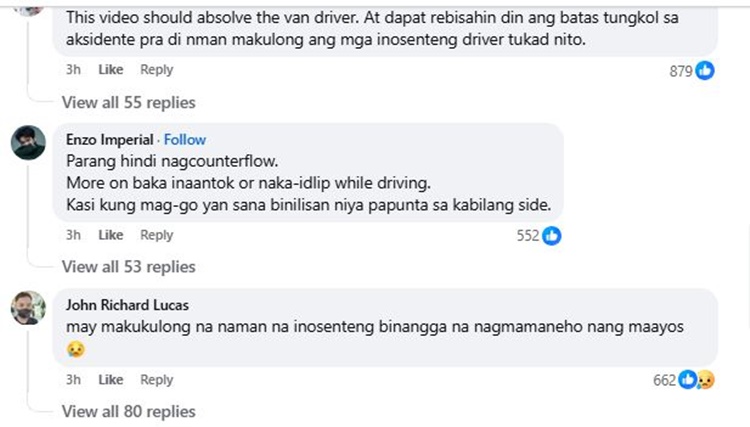Click the 3h timestamp on John's comment
750x427 pixels.
coord(73,380)
